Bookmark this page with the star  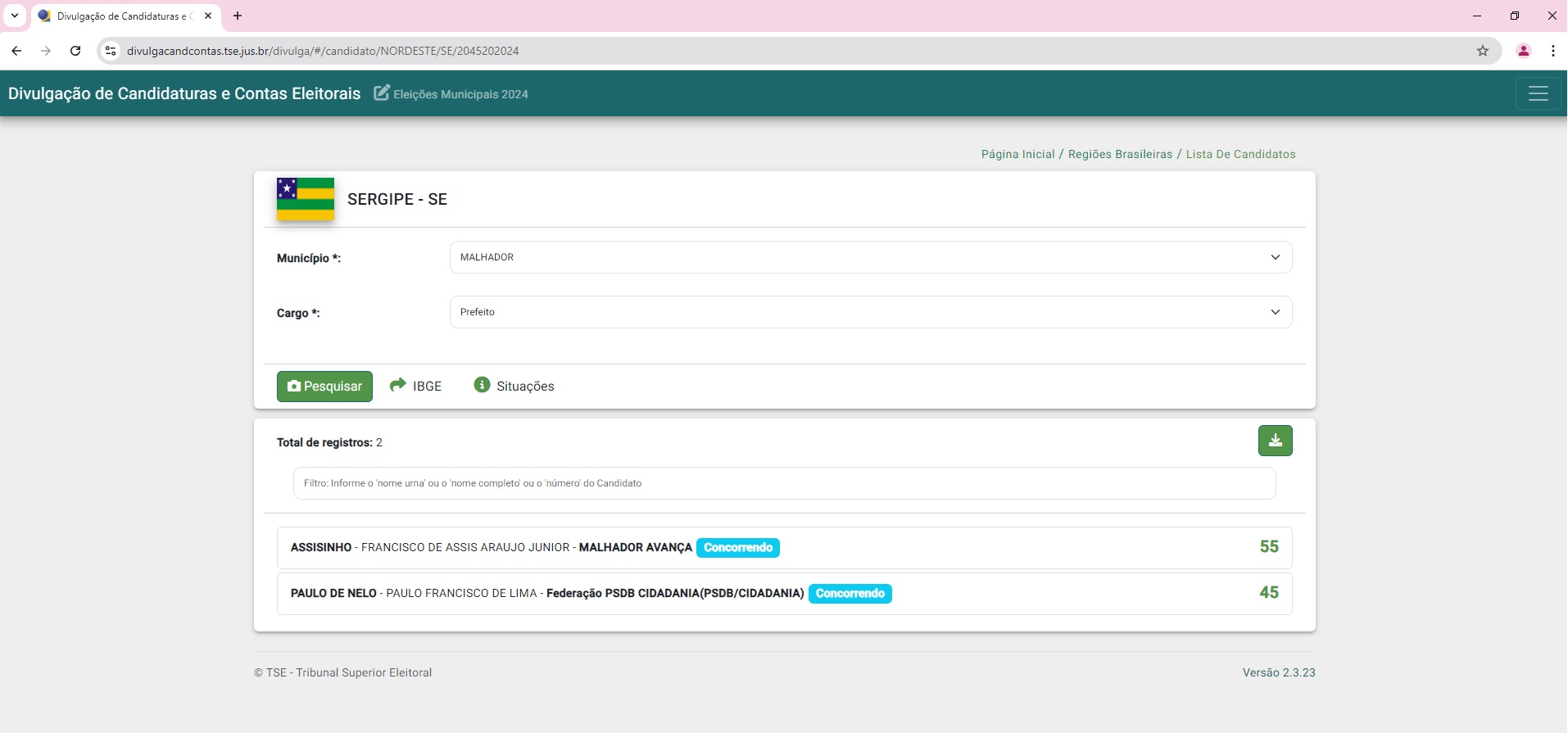pyautogui.click(x=1483, y=51)
